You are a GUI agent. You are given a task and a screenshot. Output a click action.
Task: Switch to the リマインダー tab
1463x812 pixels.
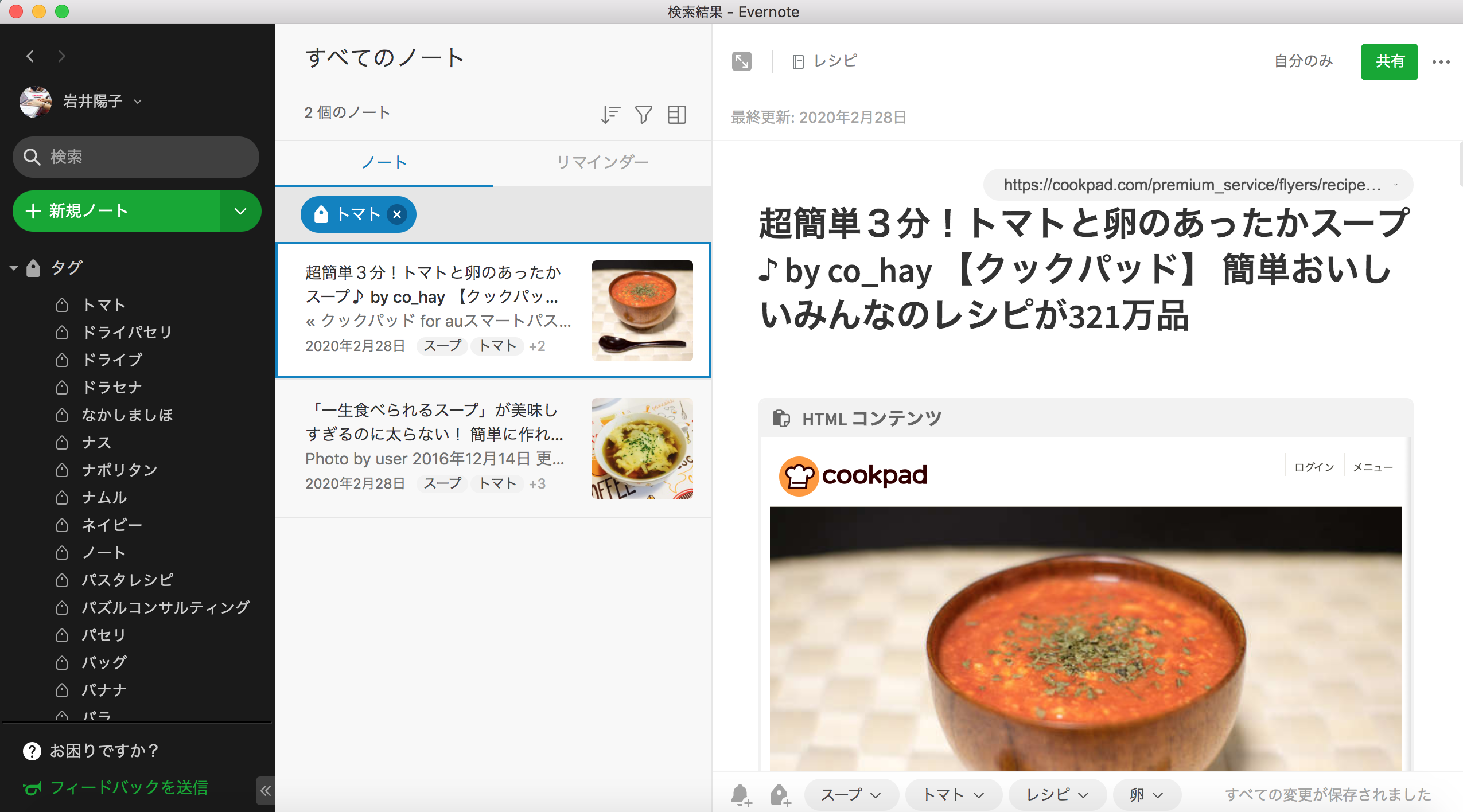(602, 162)
